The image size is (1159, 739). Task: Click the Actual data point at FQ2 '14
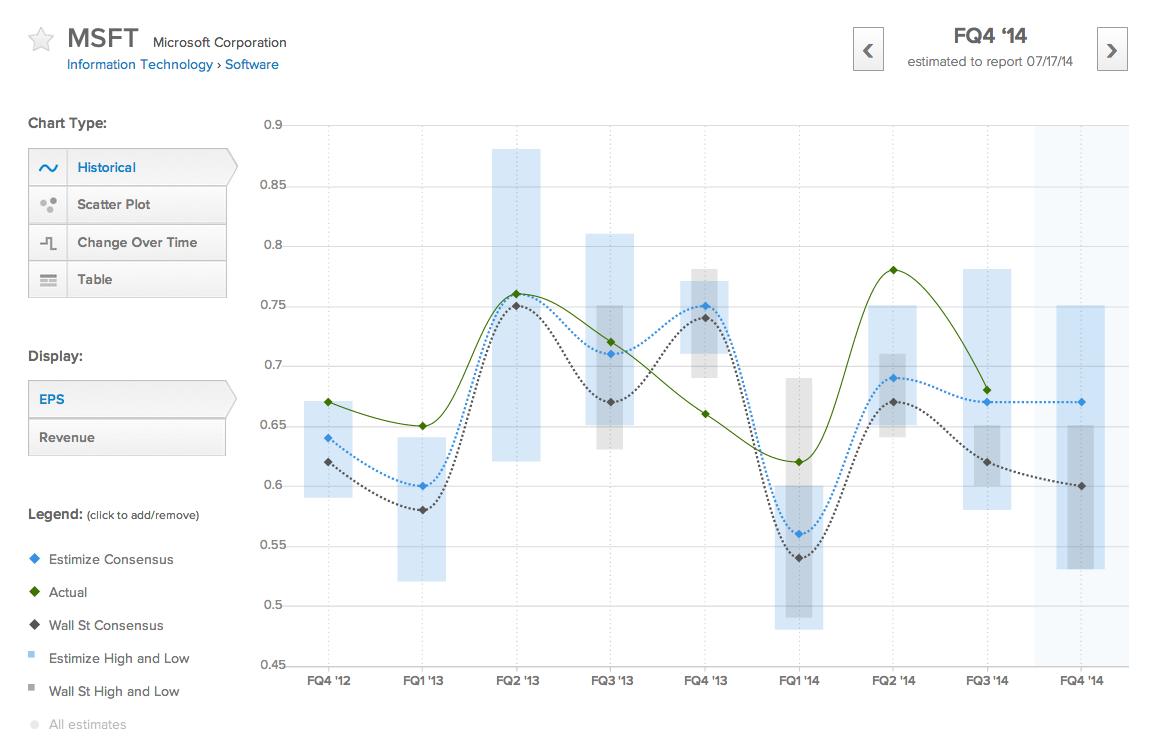pyautogui.click(x=894, y=270)
